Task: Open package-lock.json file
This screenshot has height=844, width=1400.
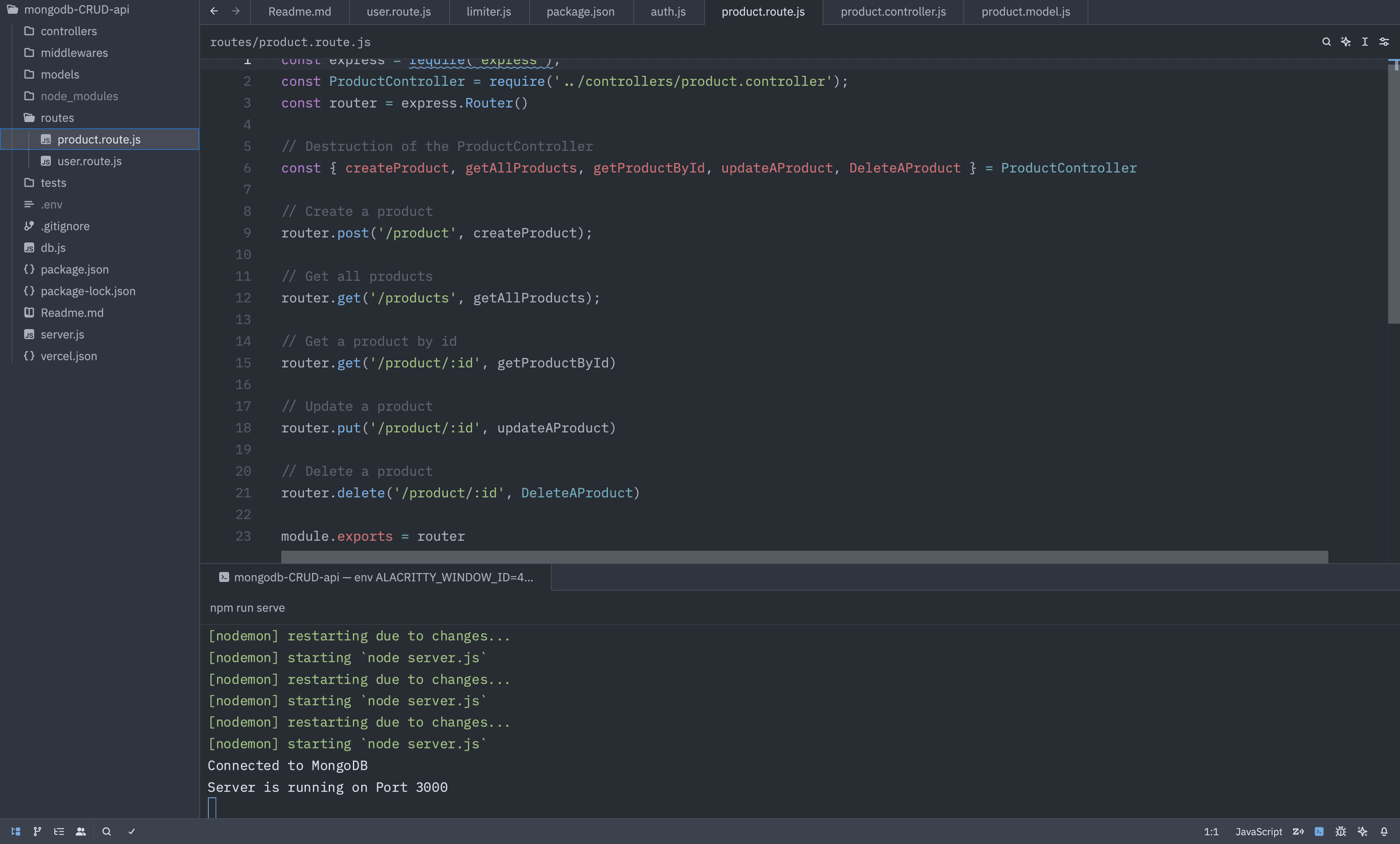Action: pos(100,290)
